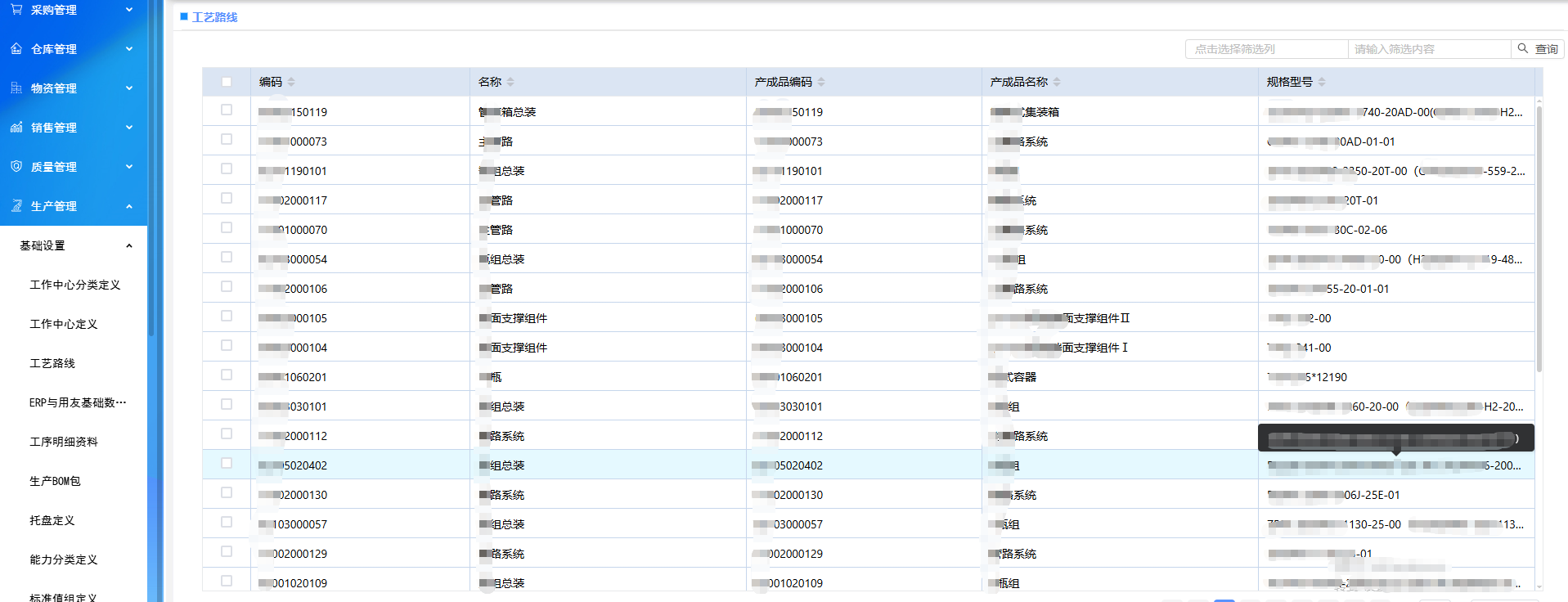Toggle the select-all checkbox in table header
Viewport: 1568px width, 602px height.
227,82
